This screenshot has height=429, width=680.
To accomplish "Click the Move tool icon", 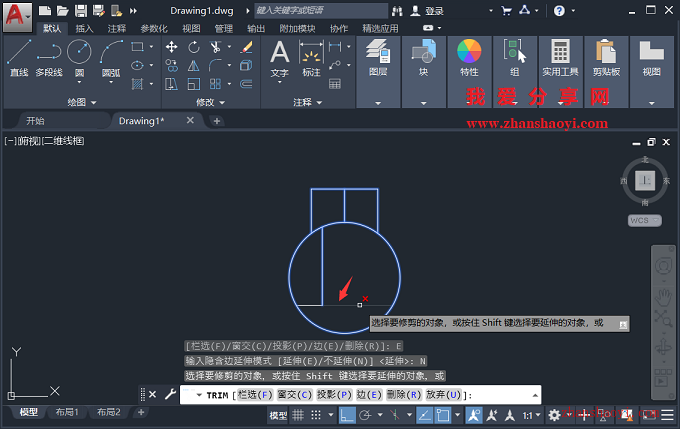I will (172, 47).
